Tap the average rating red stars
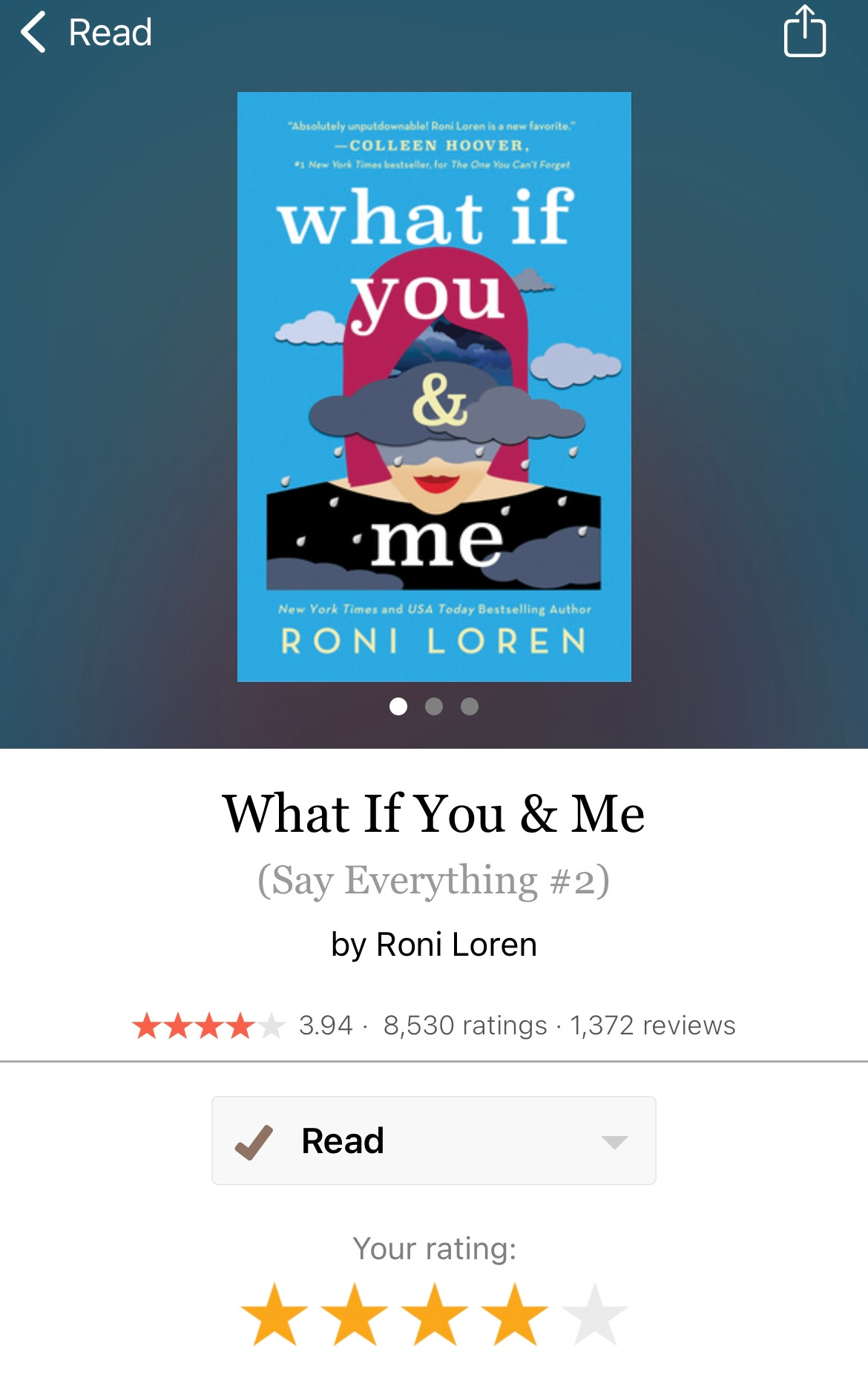This screenshot has height=1398, width=868. [208, 1026]
